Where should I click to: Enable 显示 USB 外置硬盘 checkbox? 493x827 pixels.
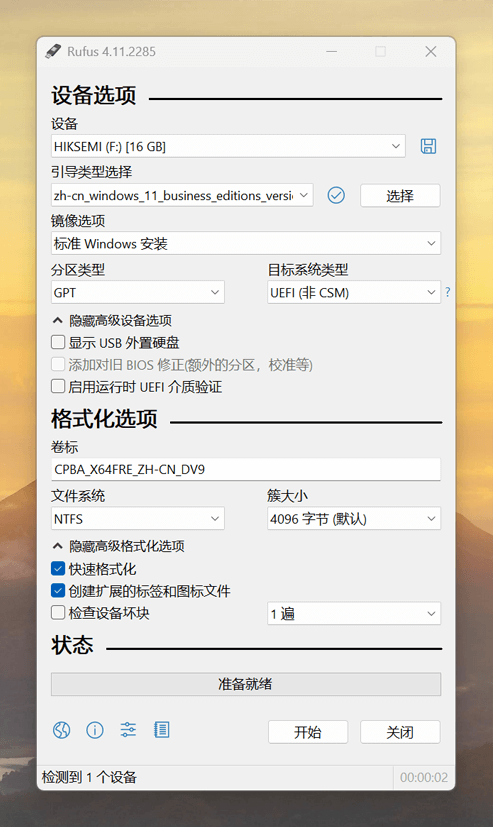click(58, 342)
